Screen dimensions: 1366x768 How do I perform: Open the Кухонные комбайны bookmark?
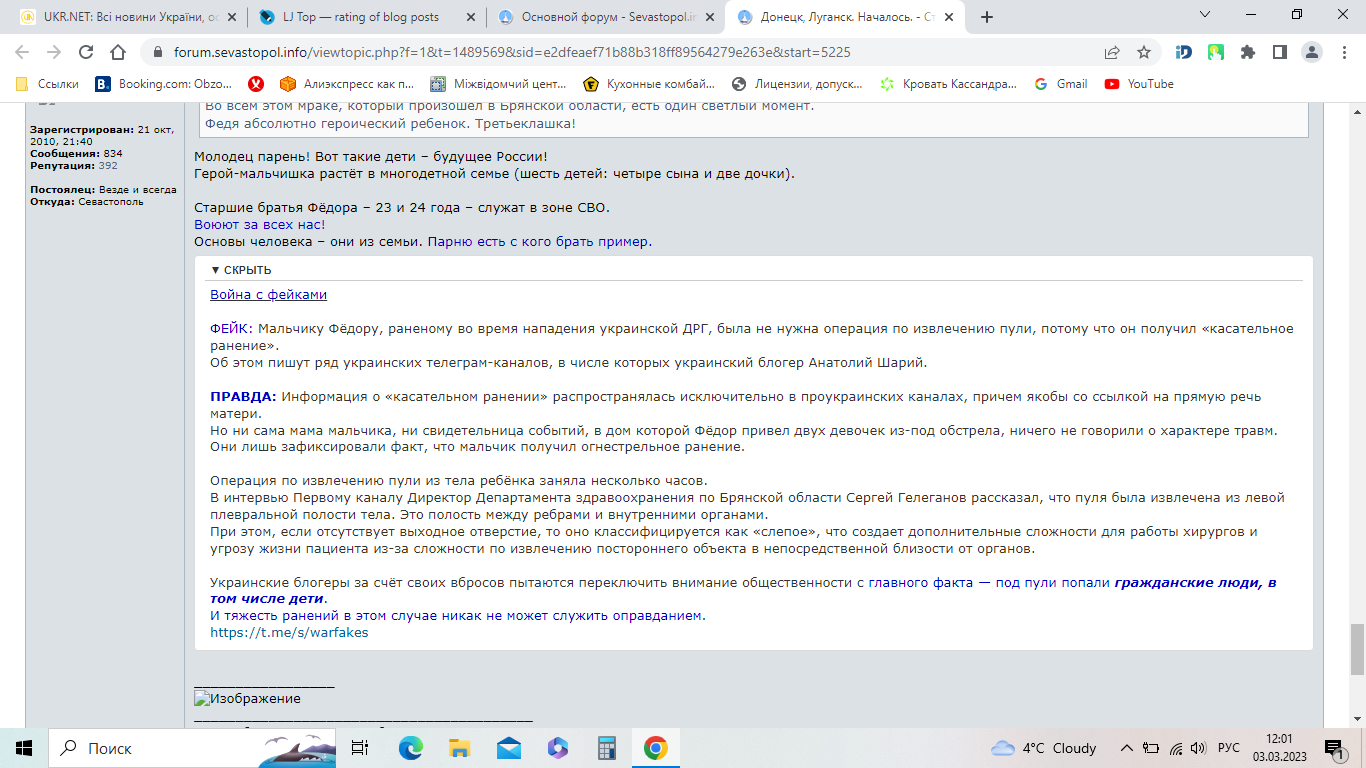(x=649, y=84)
